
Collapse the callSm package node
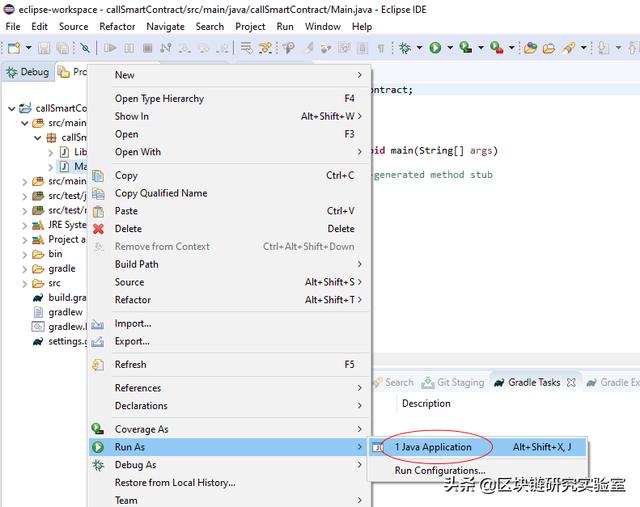point(38,138)
